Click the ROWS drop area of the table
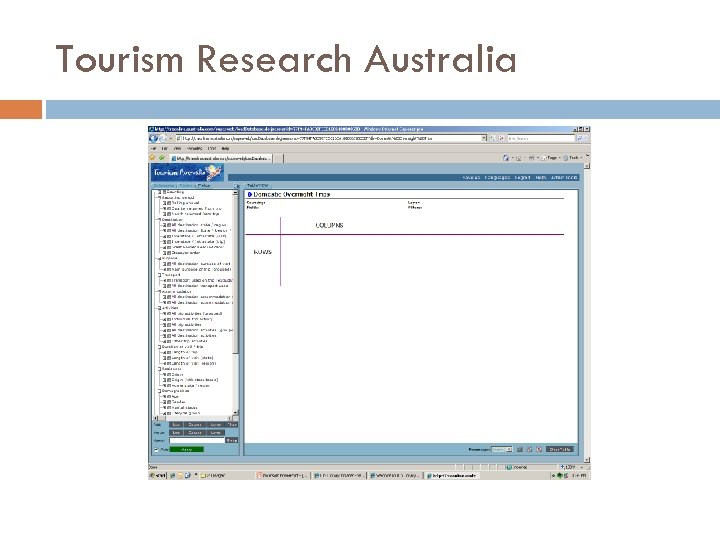Image resolution: width=720 pixels, height=540 pixels. [263, 252]
